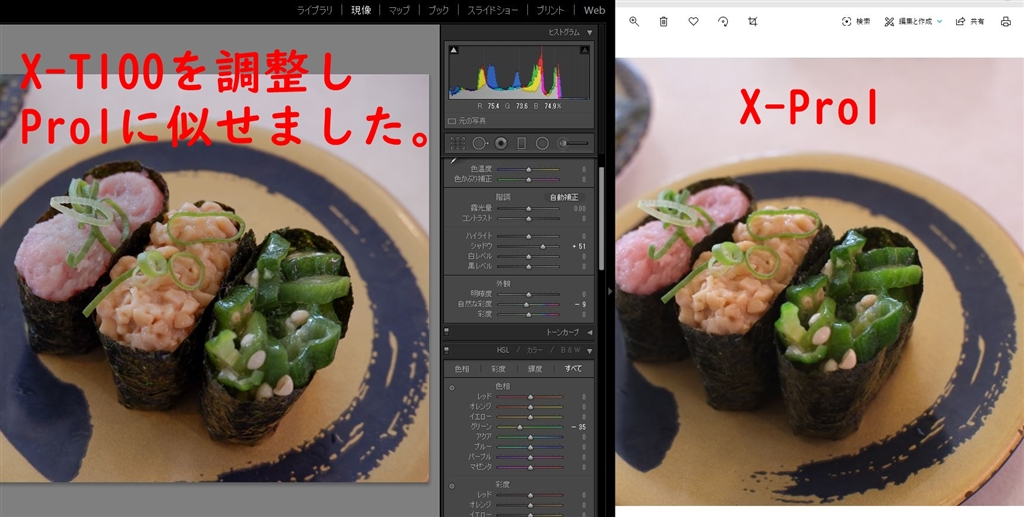The image size is (1024, 517).
Task: Click the 検索 visual search button
Action: [856, 22]
